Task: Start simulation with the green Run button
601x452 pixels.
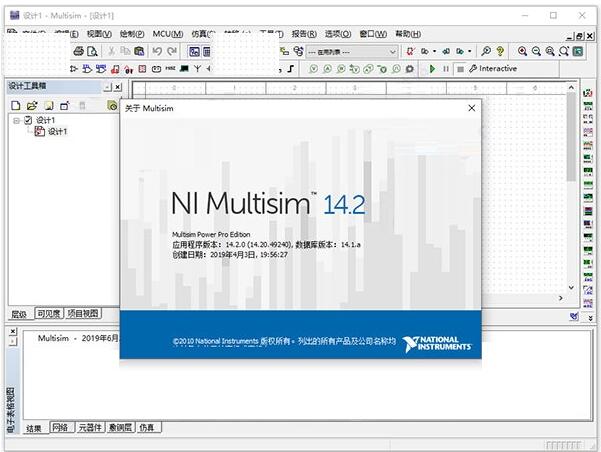Action: coord(432,69)
